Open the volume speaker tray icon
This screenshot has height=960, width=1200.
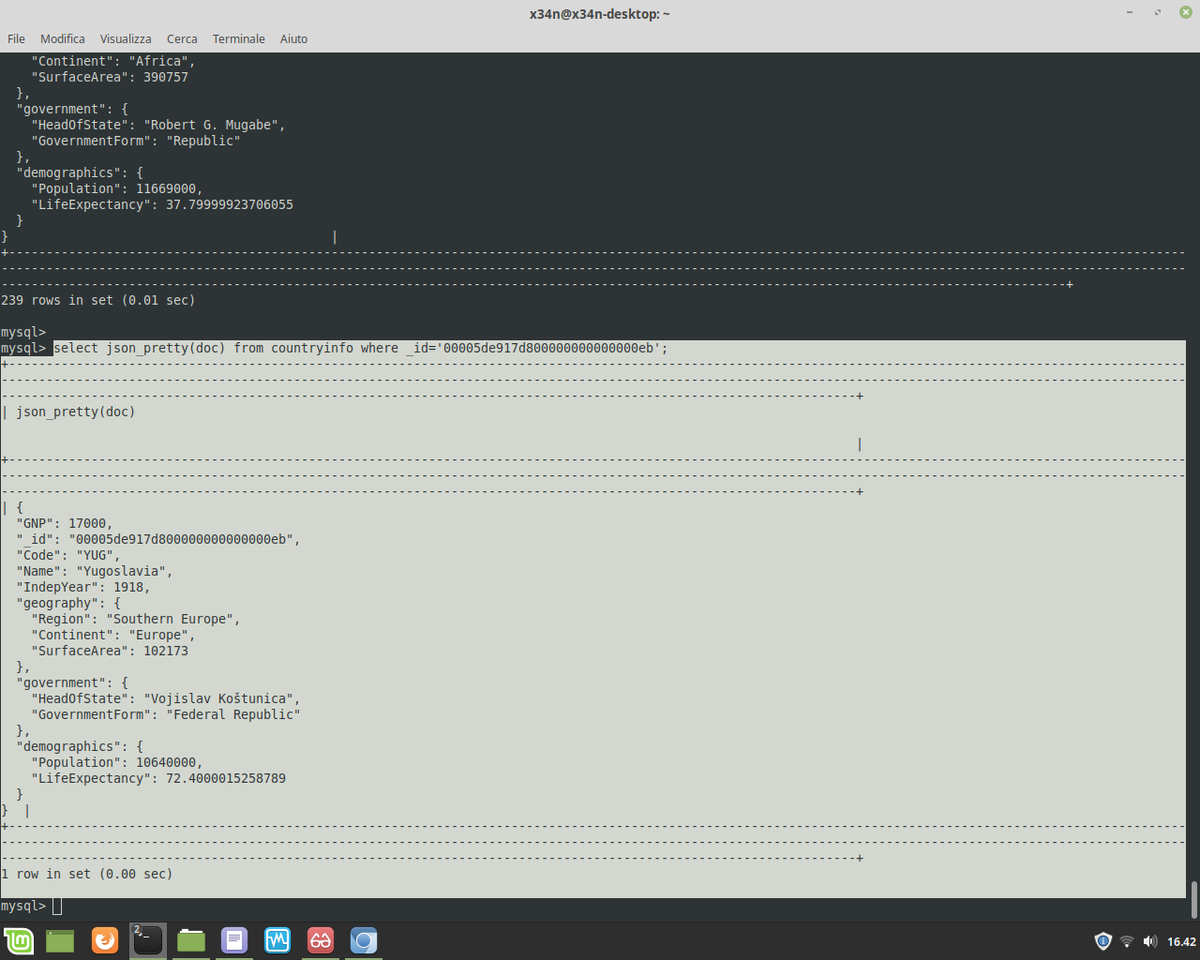1150,941
